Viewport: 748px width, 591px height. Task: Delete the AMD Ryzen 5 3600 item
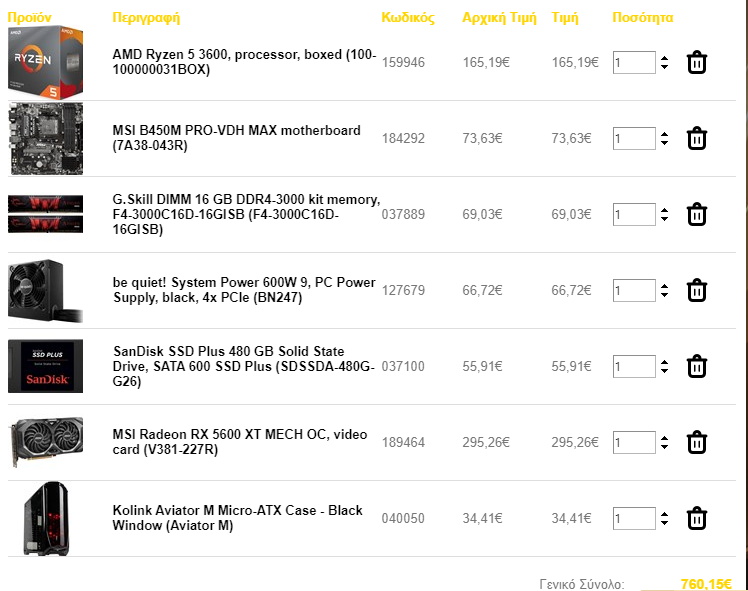click(x=696, y=62)
